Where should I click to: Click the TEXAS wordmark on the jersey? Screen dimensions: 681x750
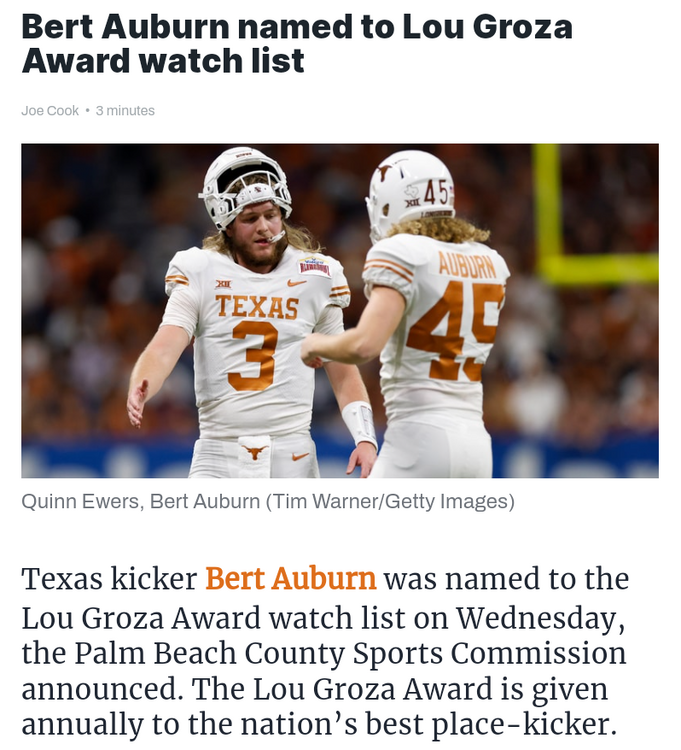(x=257, y=307)
